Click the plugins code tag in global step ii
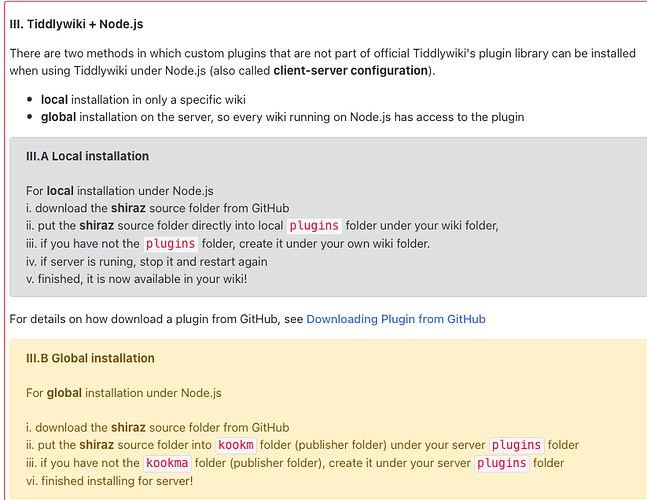 [515, 445]
